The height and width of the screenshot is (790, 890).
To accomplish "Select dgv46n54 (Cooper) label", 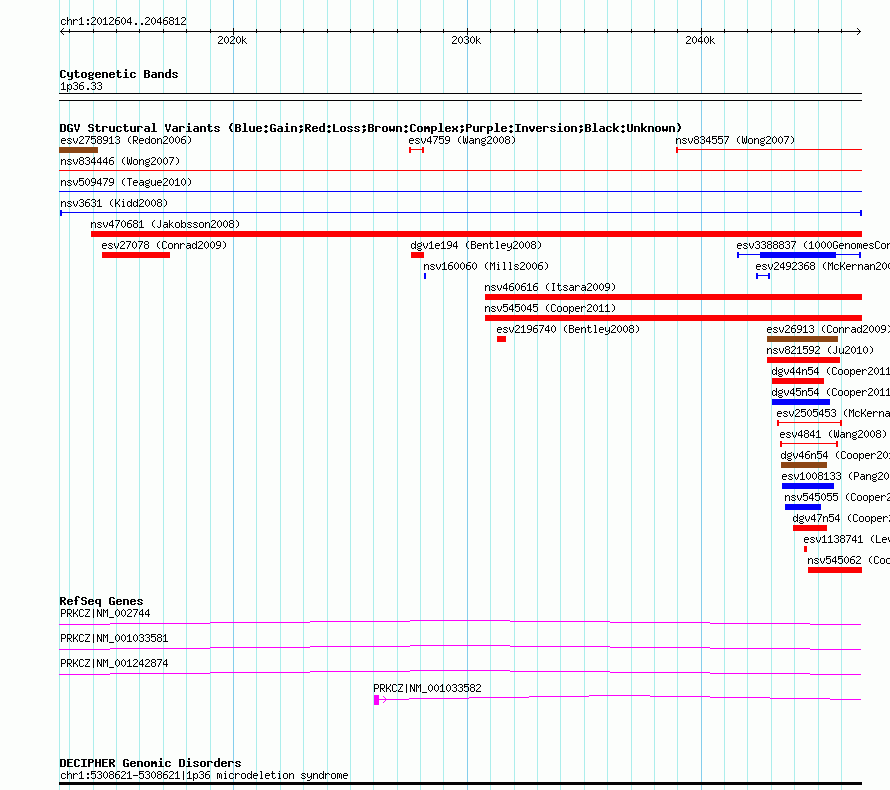I will pyautogui.click(x=835, y=455).
